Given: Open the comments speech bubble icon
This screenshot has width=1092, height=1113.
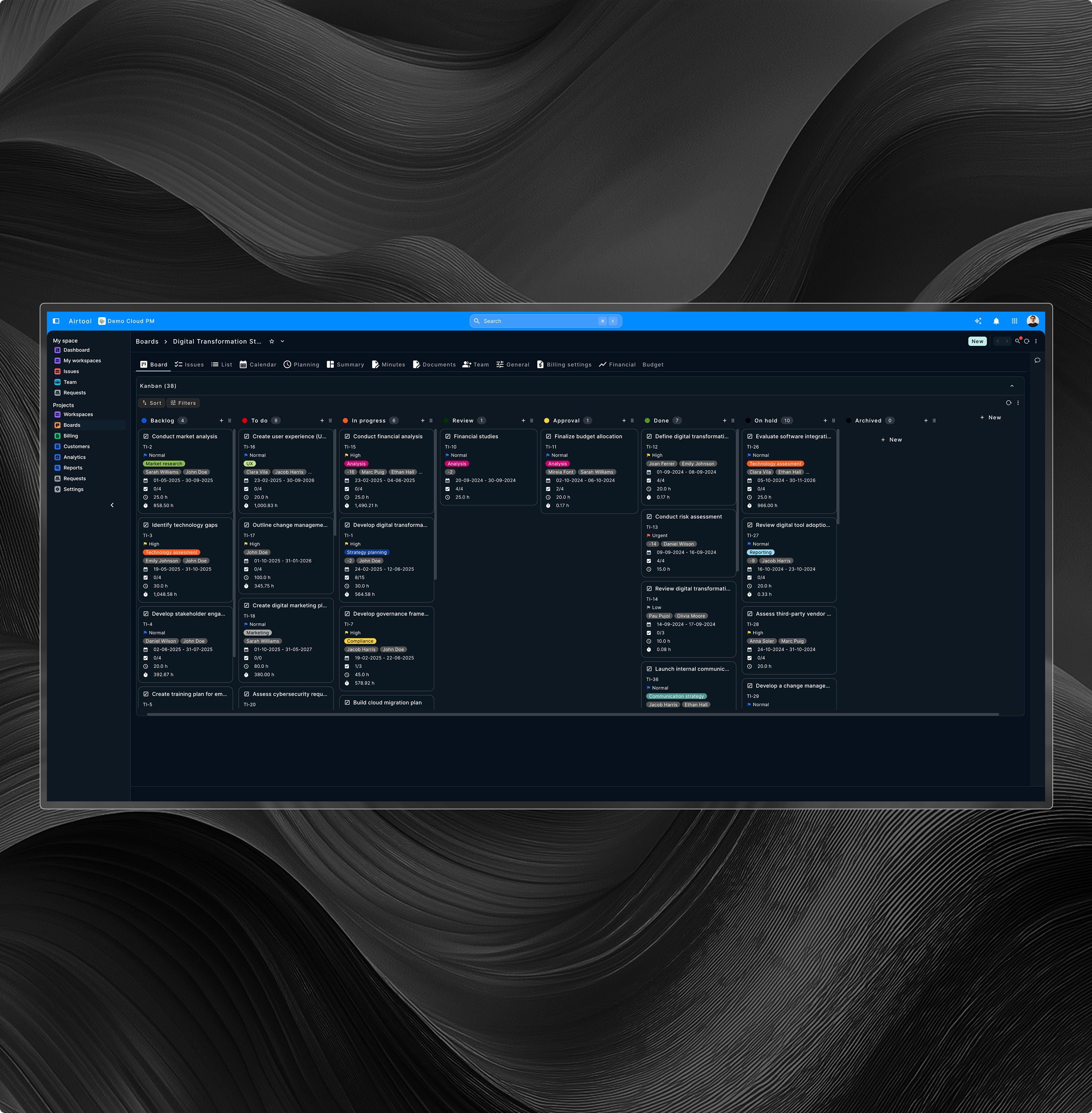Looking at the screenshot, I should pyautogui.click(x=1037, y=360).
